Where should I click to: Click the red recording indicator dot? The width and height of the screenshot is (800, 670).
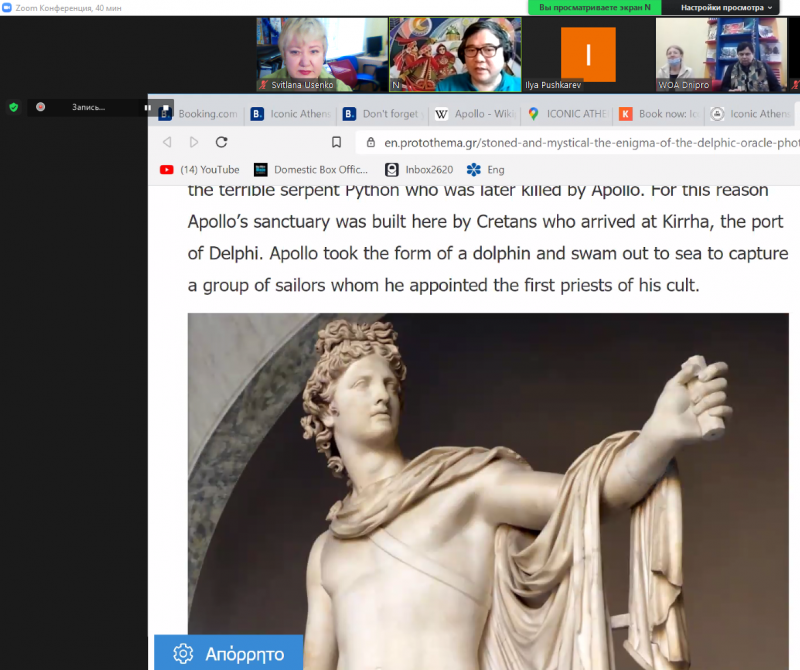41,107
